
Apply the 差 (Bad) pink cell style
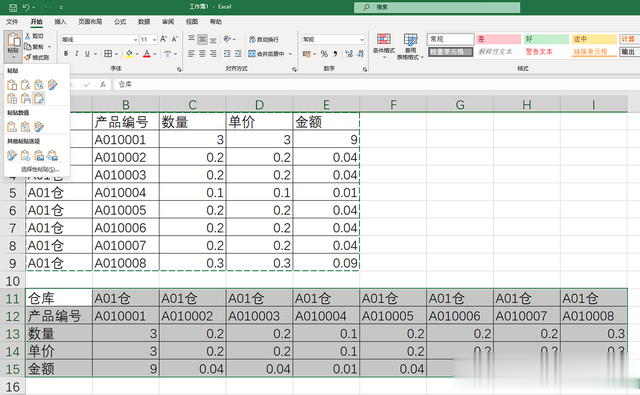(498, 39)
